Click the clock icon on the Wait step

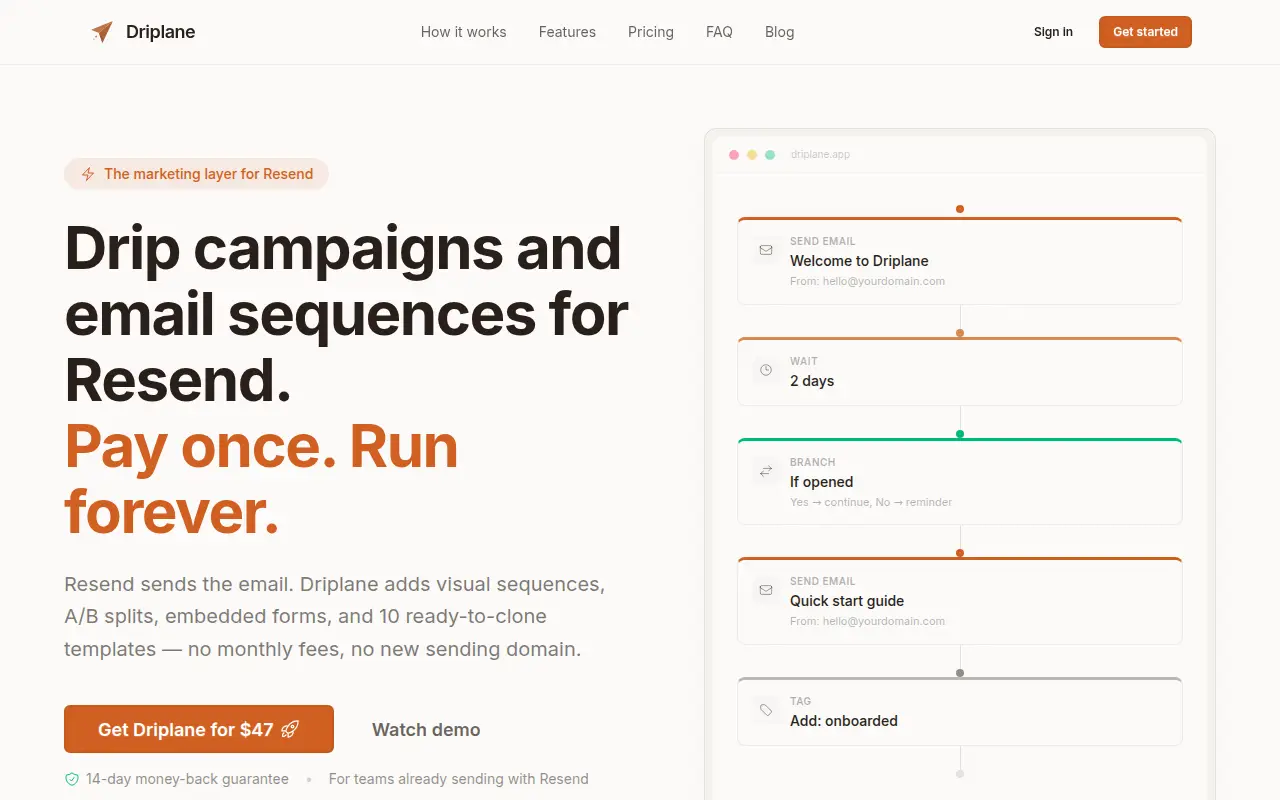click(x=766, y=370)
